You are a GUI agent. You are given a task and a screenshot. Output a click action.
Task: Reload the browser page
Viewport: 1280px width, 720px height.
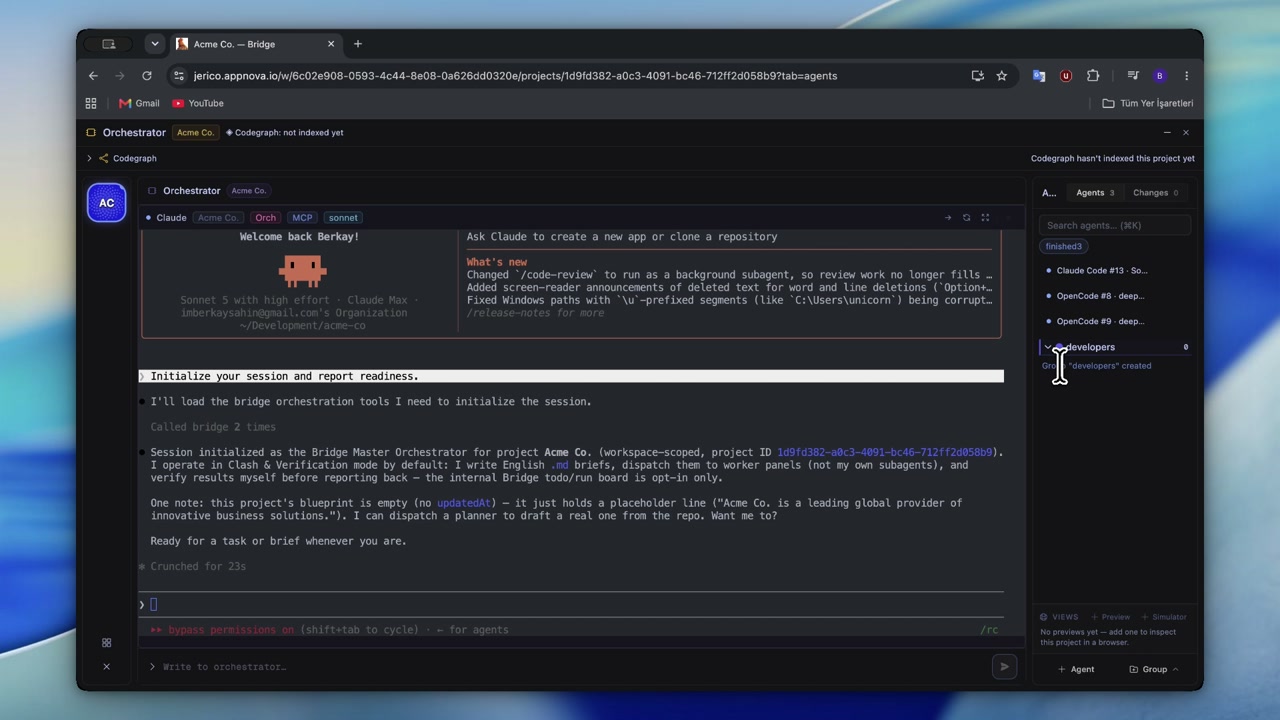tap(147, 75)
